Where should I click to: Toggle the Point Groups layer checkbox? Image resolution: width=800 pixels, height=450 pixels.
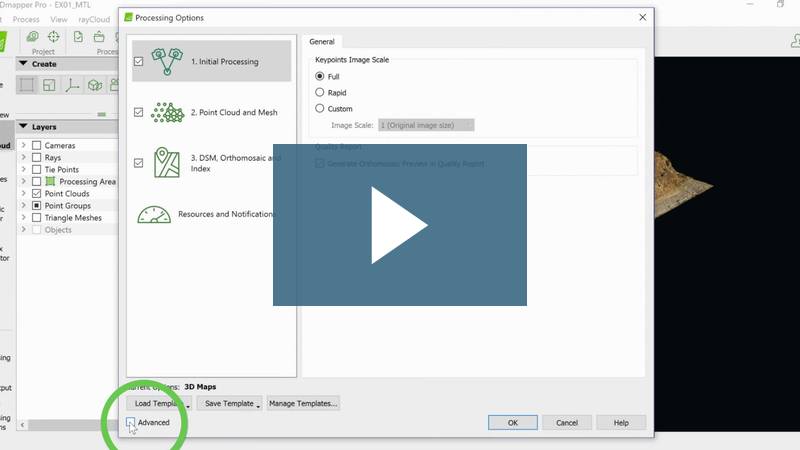tap(36, 206)
